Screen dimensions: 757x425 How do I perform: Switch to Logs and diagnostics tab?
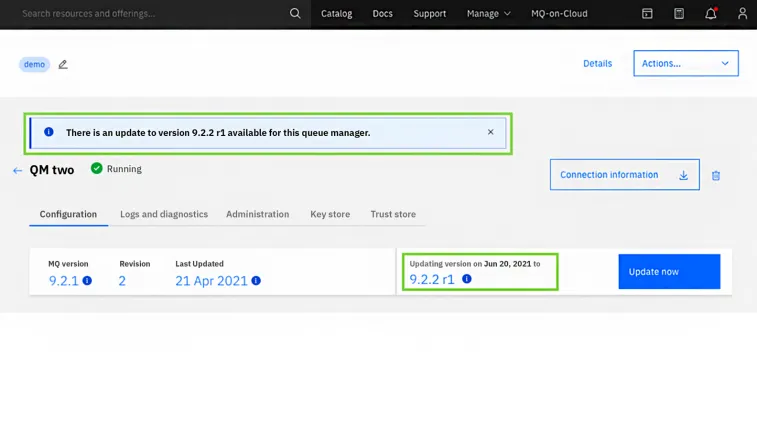tap(164, 214)
